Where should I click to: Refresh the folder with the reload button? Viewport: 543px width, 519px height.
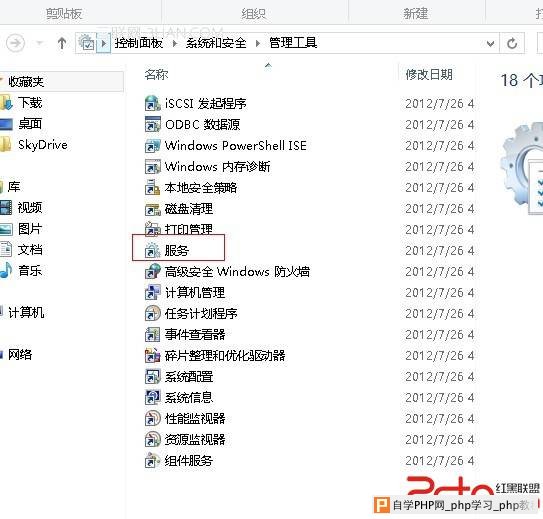coord(512,43)
